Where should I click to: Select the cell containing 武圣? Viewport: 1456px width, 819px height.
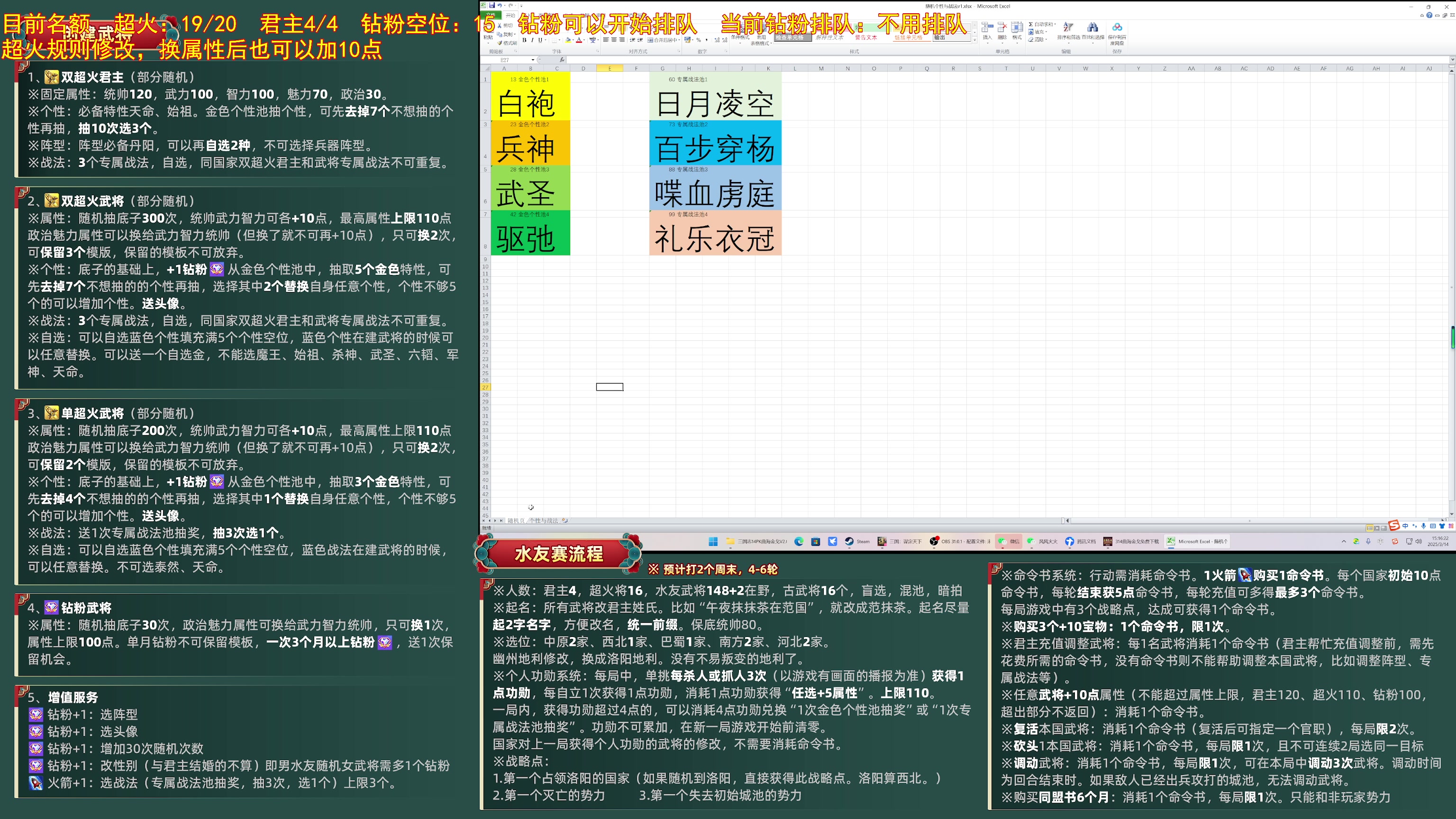(x=530, y=191)
